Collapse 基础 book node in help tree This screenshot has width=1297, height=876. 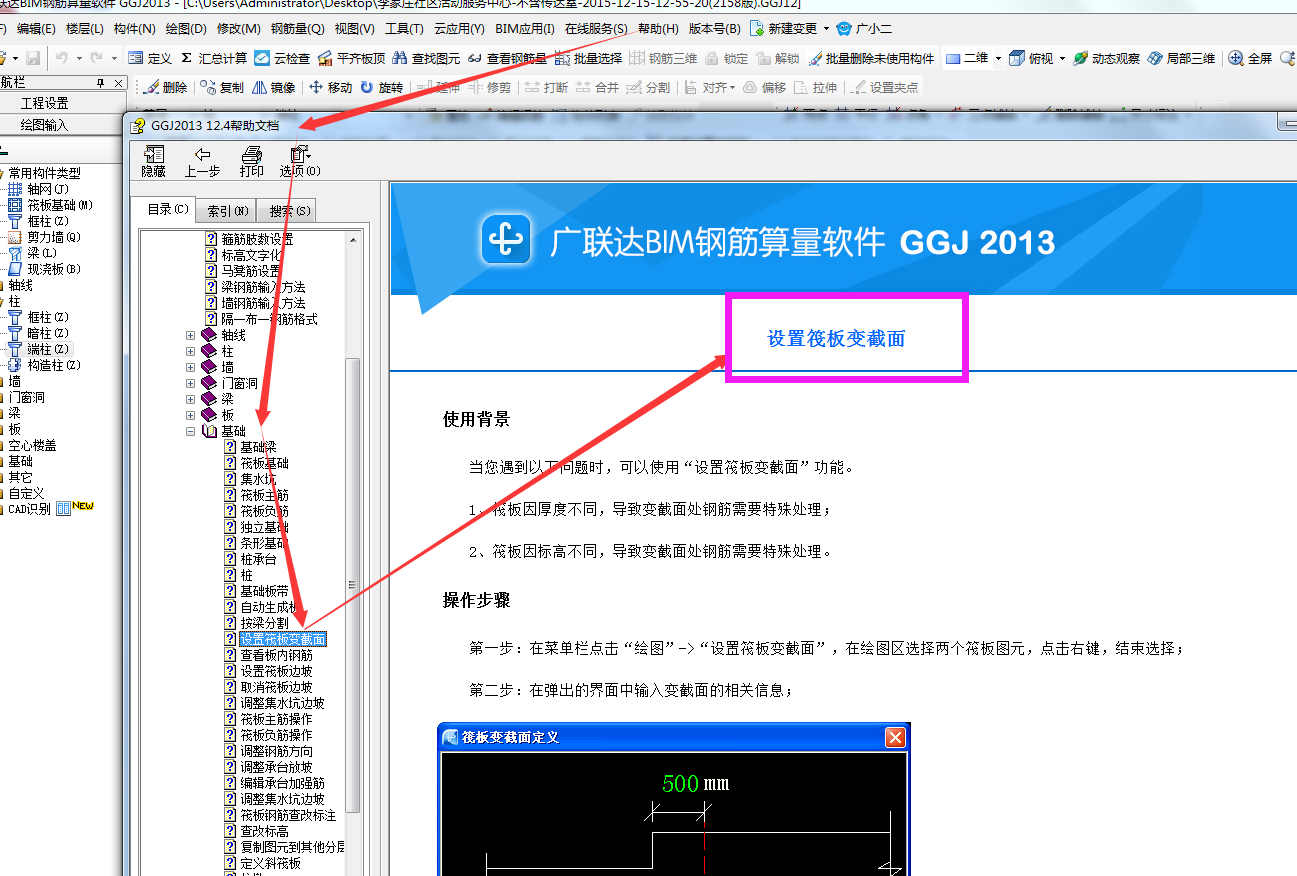click(191, 431)
